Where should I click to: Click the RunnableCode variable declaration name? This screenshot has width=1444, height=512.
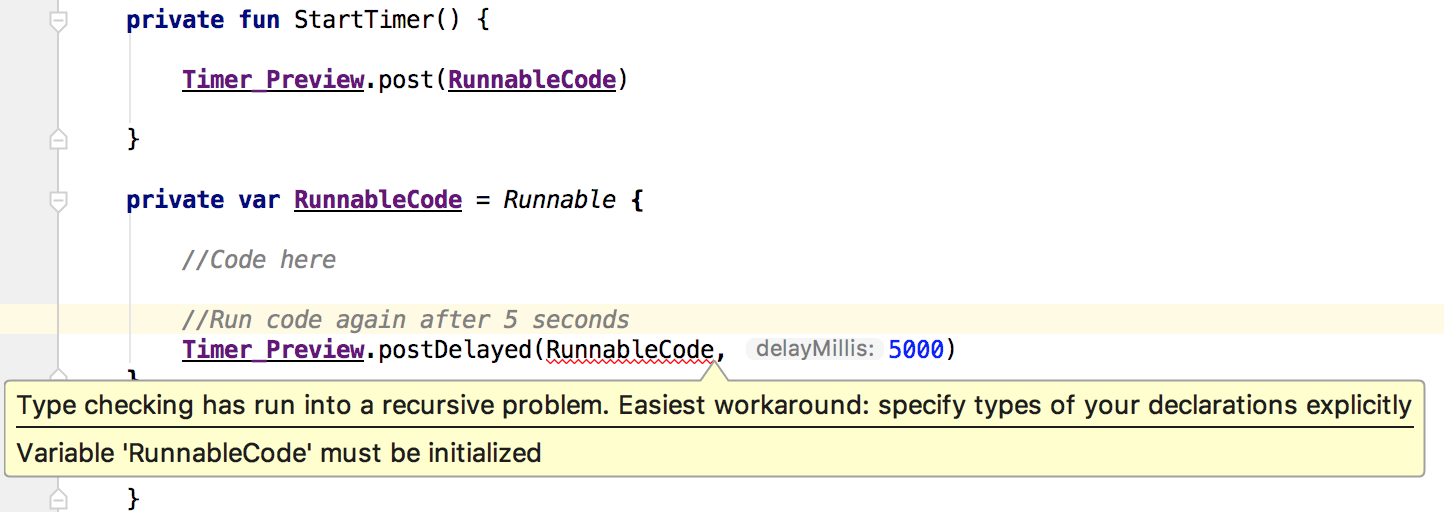click(x=378, y=200)
